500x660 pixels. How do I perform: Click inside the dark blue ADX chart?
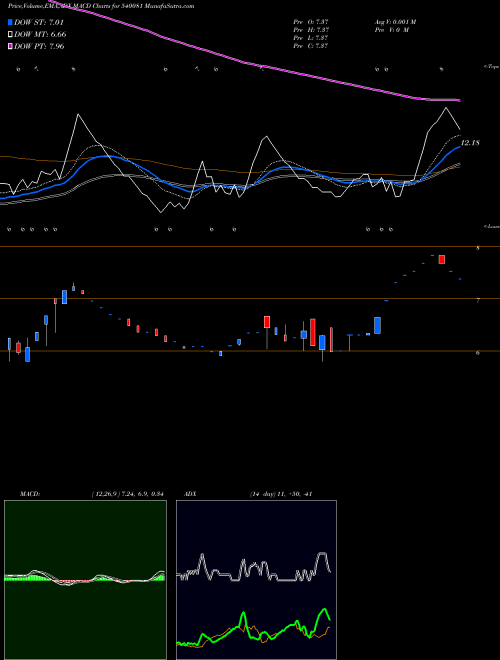256,580
